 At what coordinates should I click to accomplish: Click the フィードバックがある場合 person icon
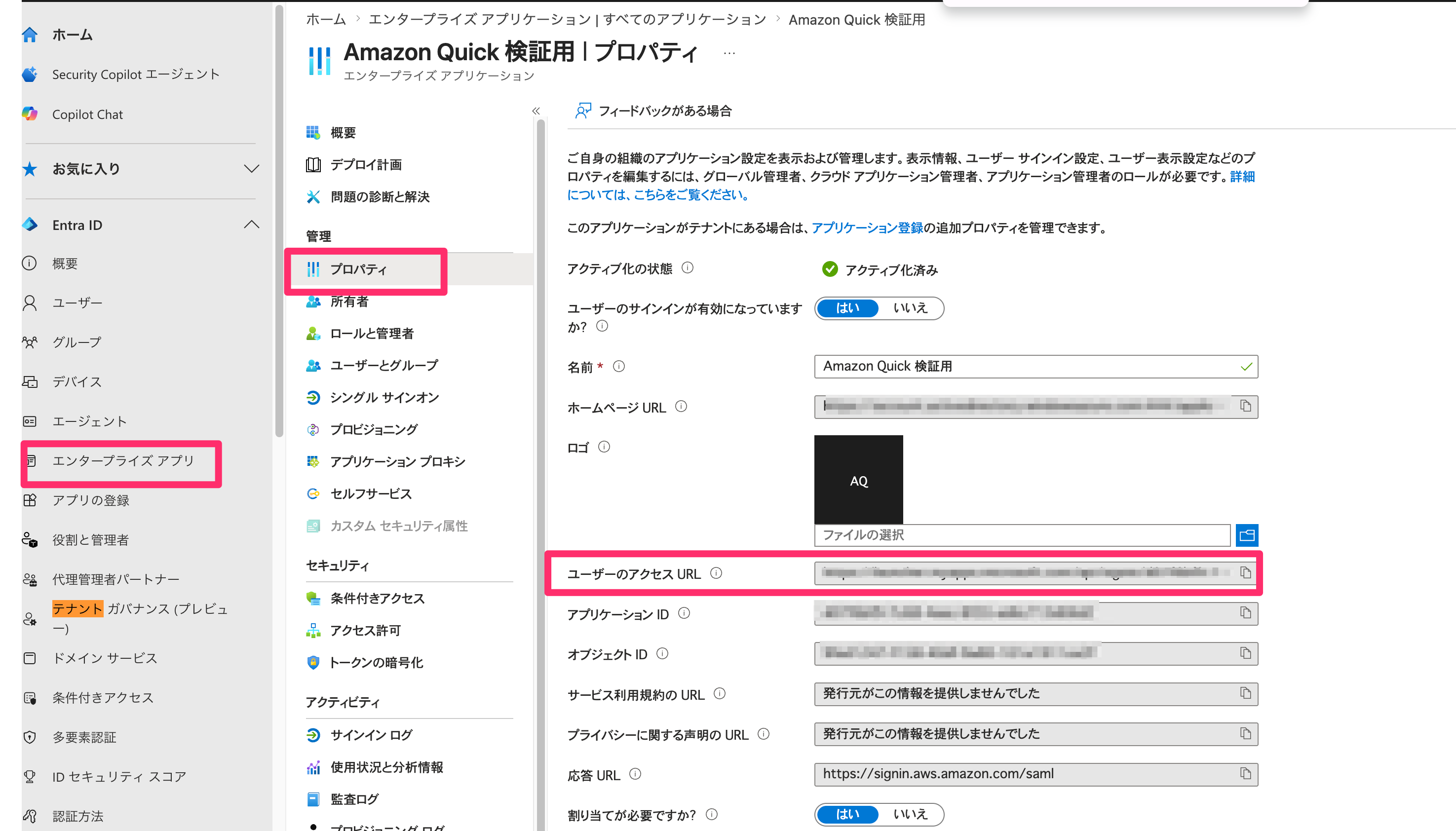(583, 111)
